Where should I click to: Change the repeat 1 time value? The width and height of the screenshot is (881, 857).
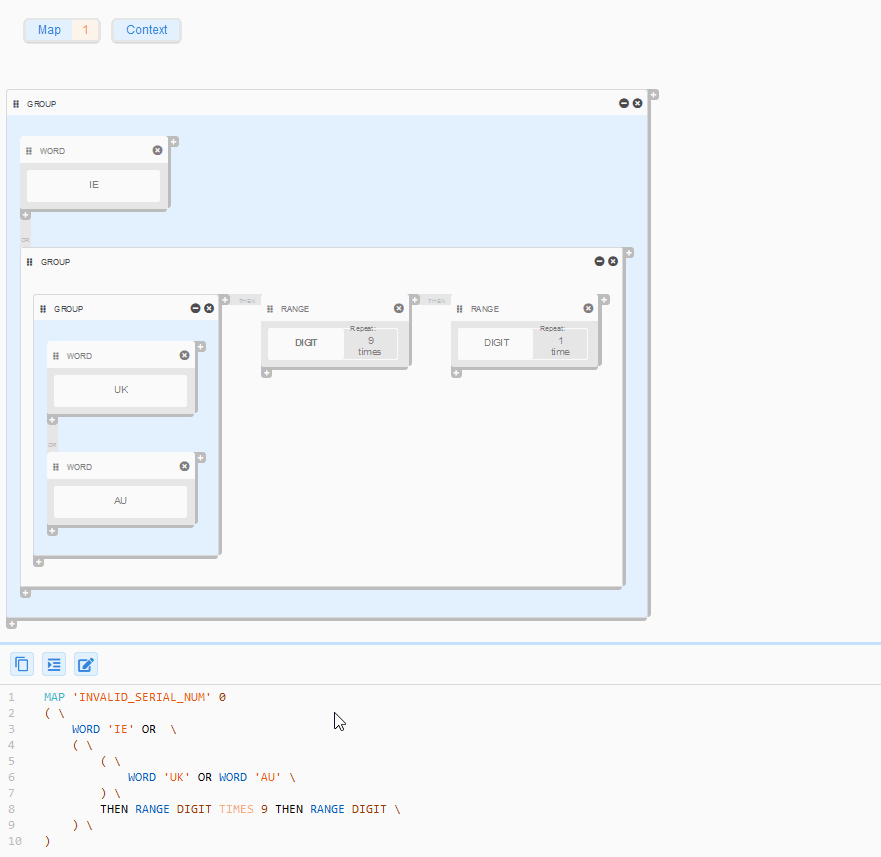pos(560,344)
